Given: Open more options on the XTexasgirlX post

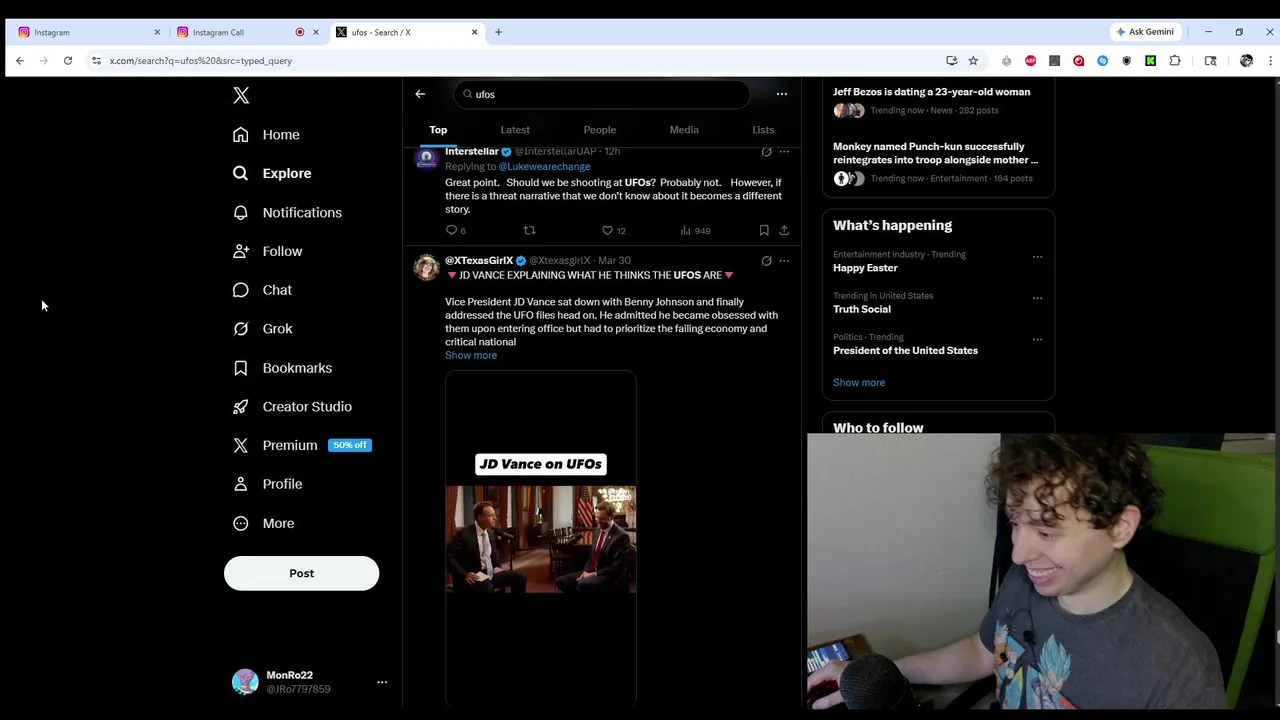Looking at the screenshot, I should [x=784, y=261].
